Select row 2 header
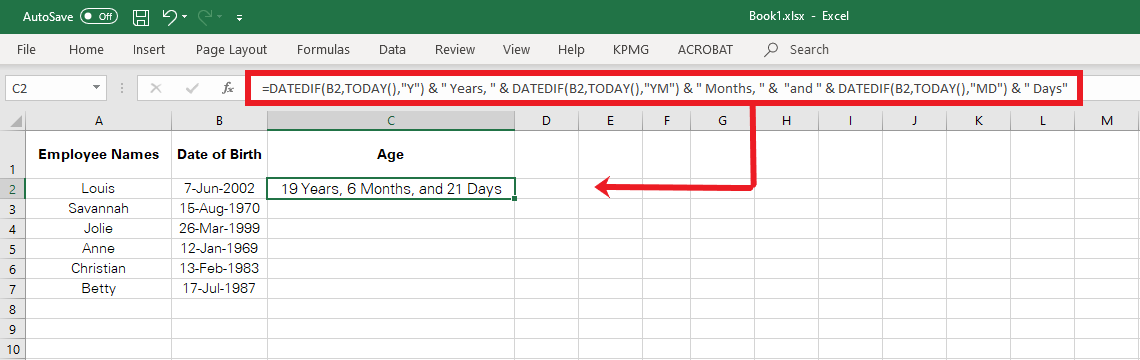This screenshot has width=1140, height=360. pos(12,189)
